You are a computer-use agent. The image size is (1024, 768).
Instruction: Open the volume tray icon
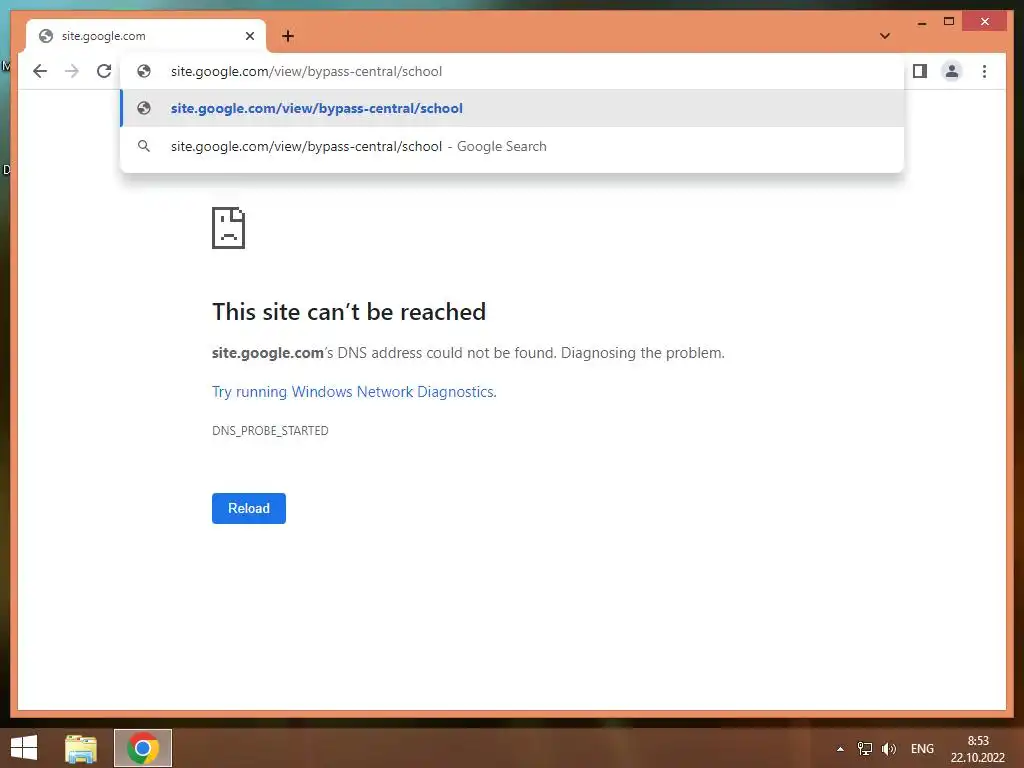(x=888, y=749)
